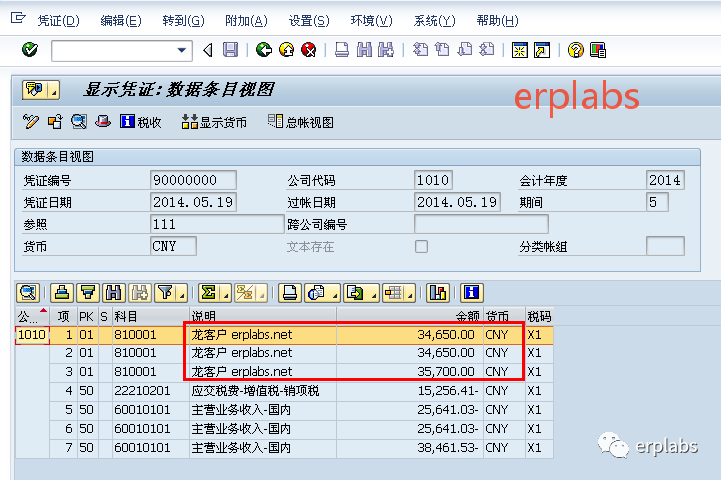Open the Total sigma dropdown arrow
This screenshot has width=721, height=480.
[226, 293]
